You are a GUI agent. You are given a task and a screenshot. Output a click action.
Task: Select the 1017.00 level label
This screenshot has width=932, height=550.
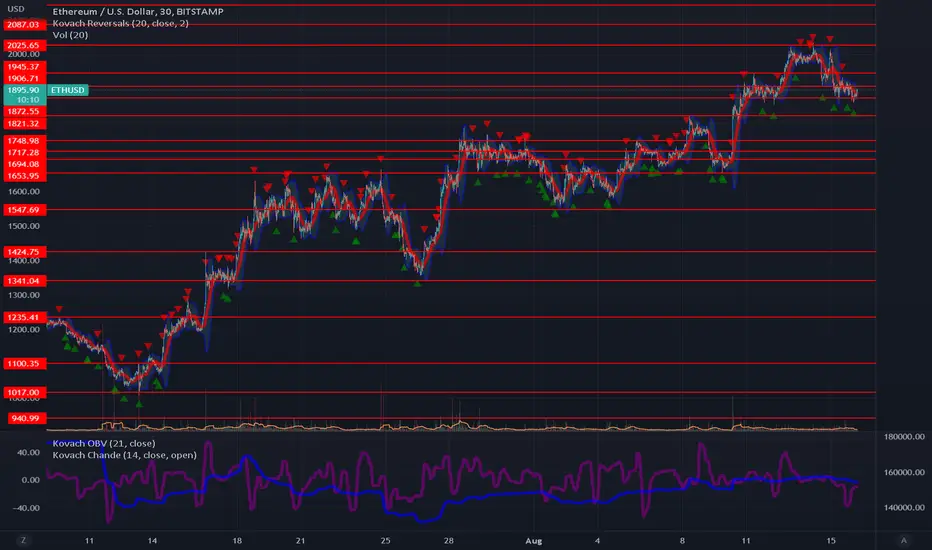(24, 392)
